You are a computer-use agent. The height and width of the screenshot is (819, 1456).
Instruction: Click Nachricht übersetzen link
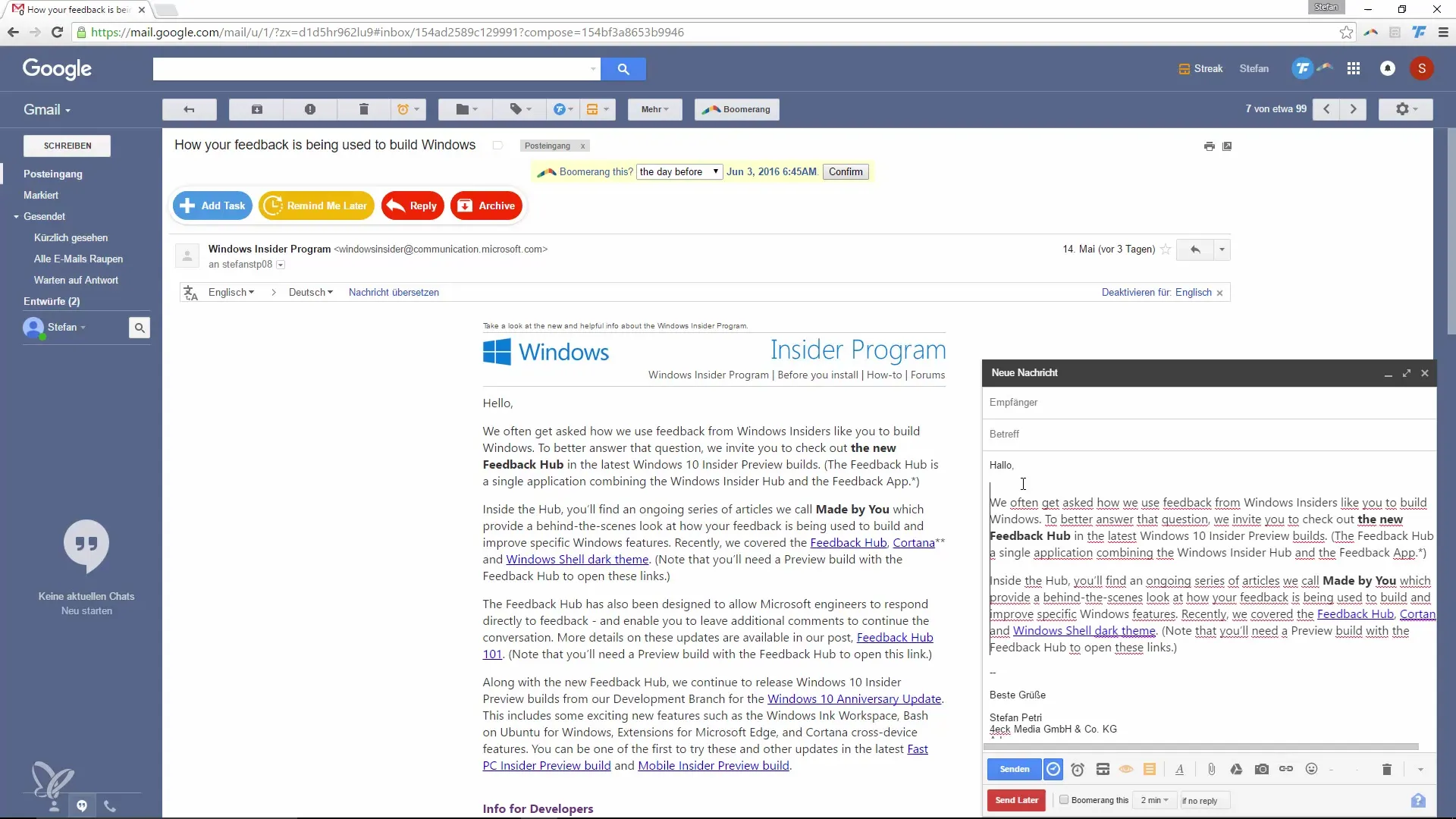pyautogui.click(x=394, y=292)
